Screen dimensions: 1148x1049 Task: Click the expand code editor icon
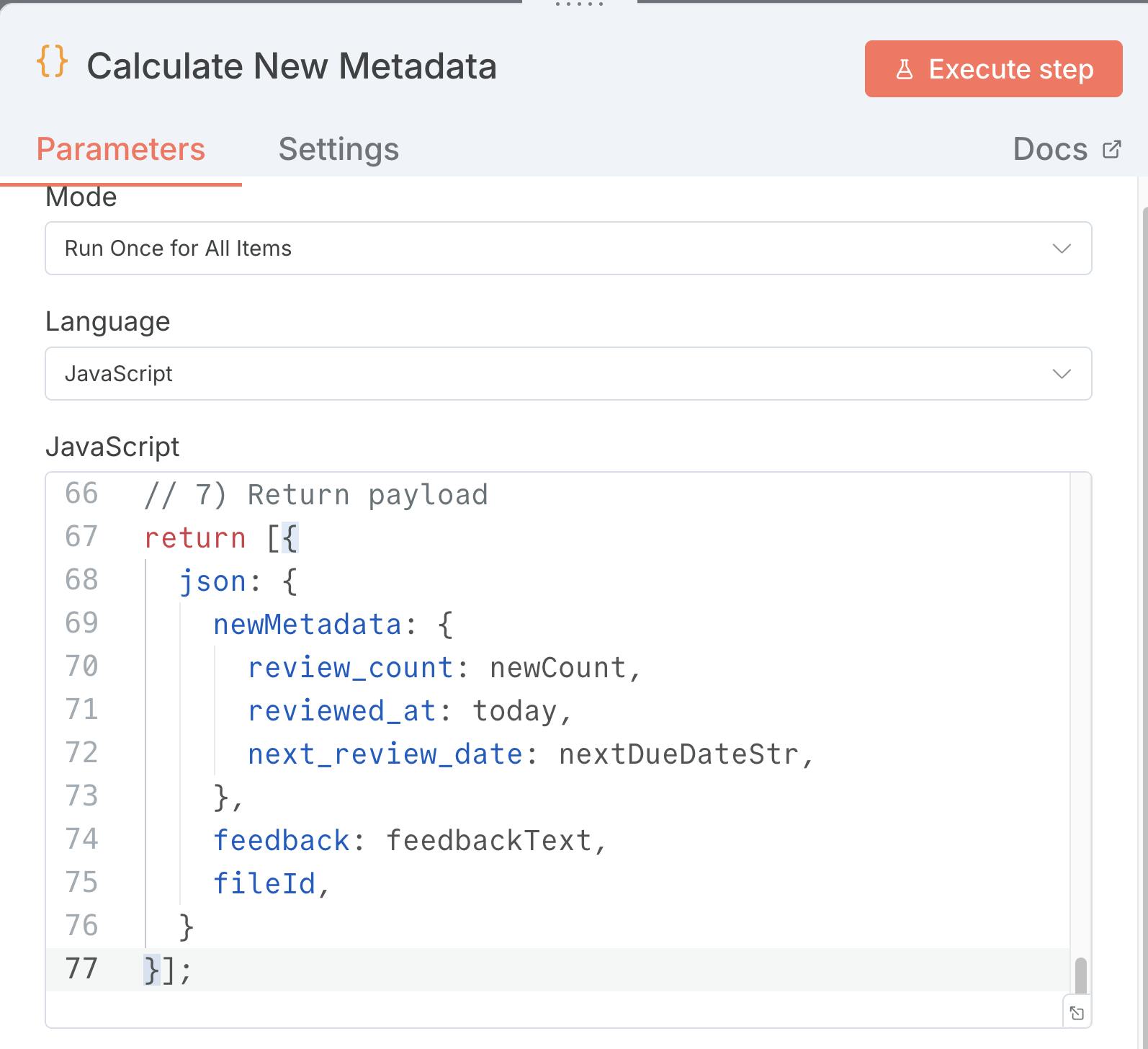(x=1077, y=1013)
